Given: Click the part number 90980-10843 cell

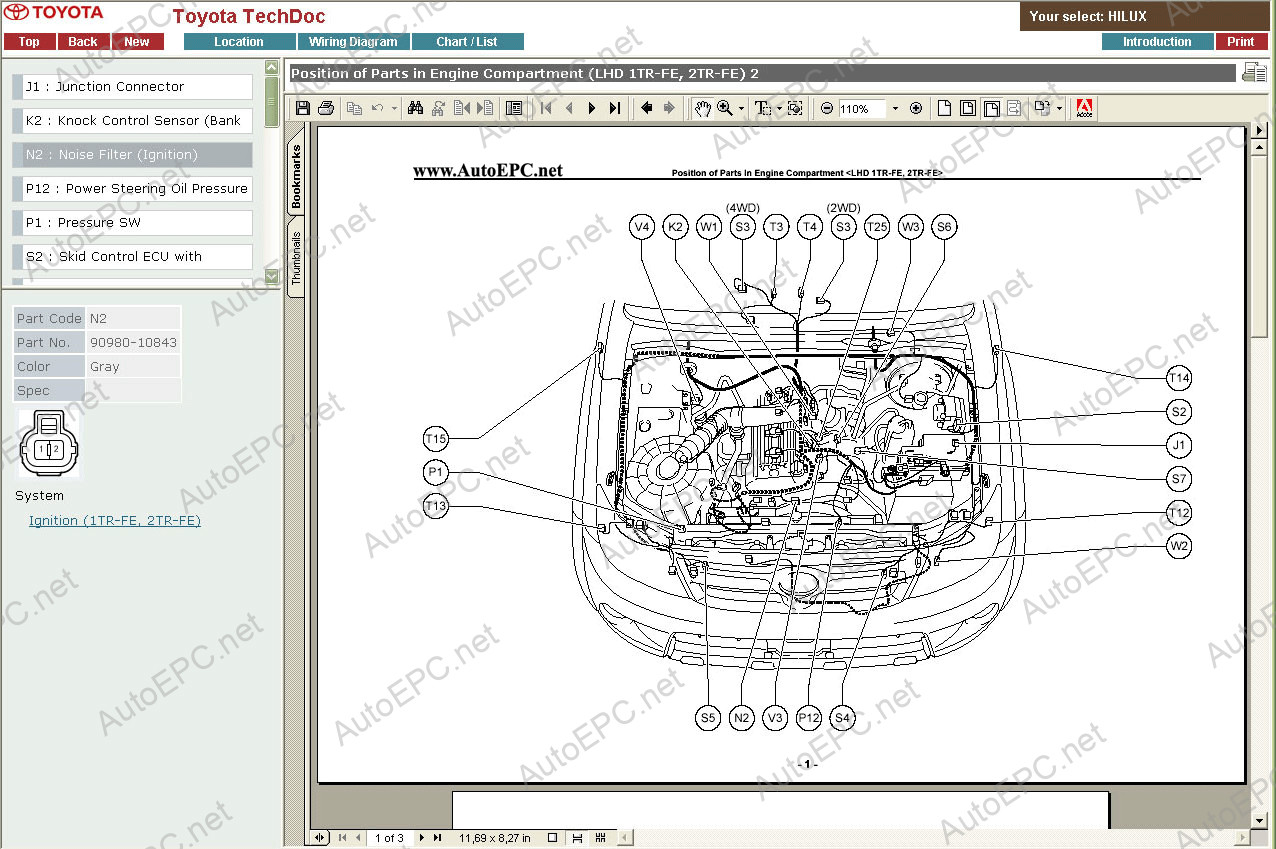Looking at the screenshot, I should [x=133, y=343].
